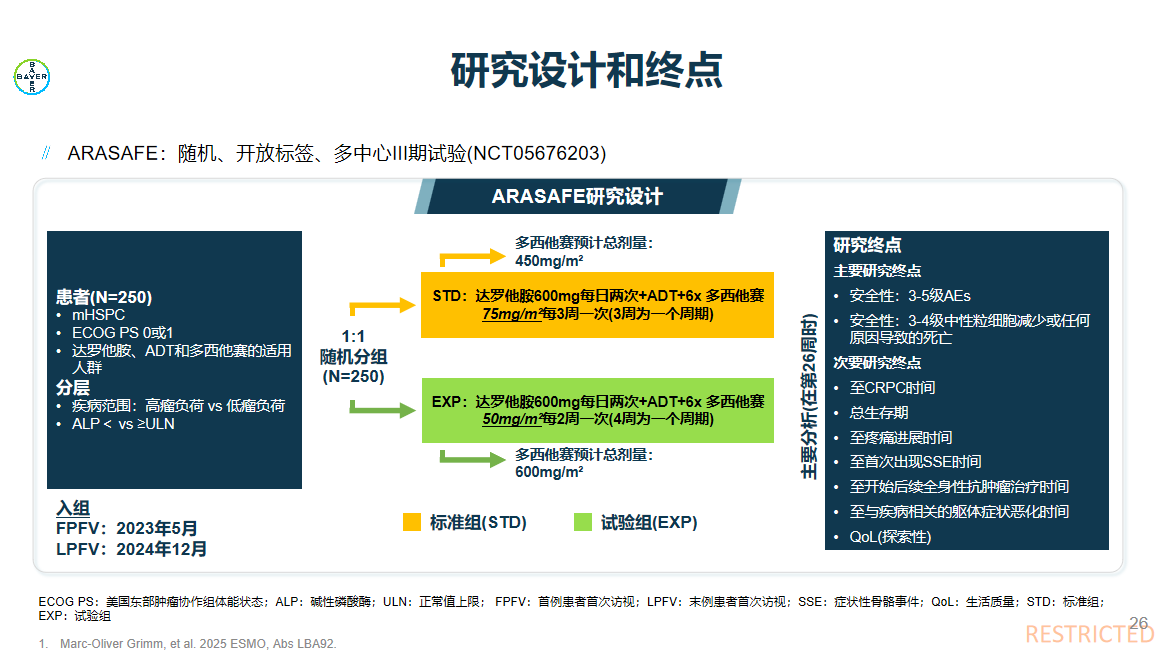Click the 分层 heading
Viewport: 1160px width, 650px height.
point(72,387)
